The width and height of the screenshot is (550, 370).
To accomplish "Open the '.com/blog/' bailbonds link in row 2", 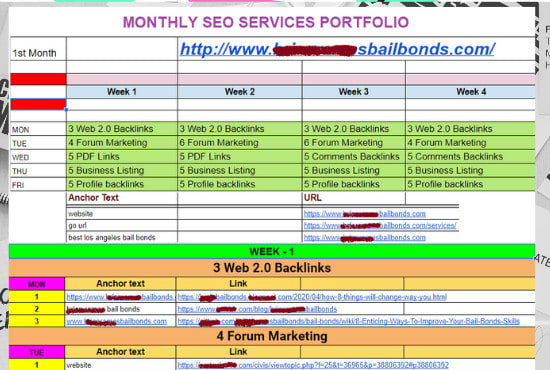I will [257, 309].
